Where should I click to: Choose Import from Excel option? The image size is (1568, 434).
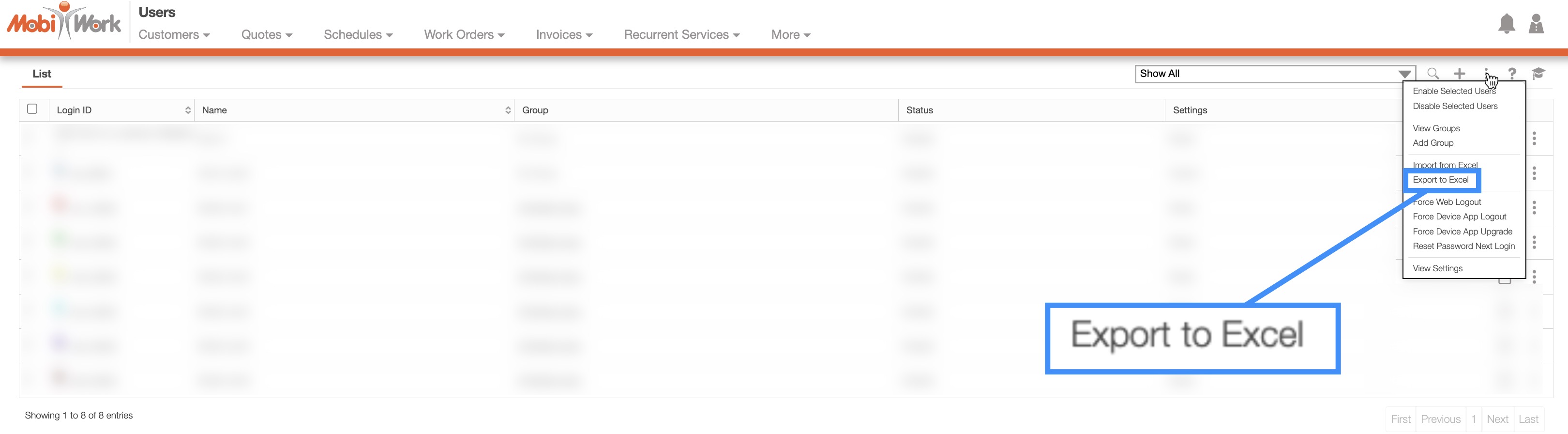(x=1445, y=165)
